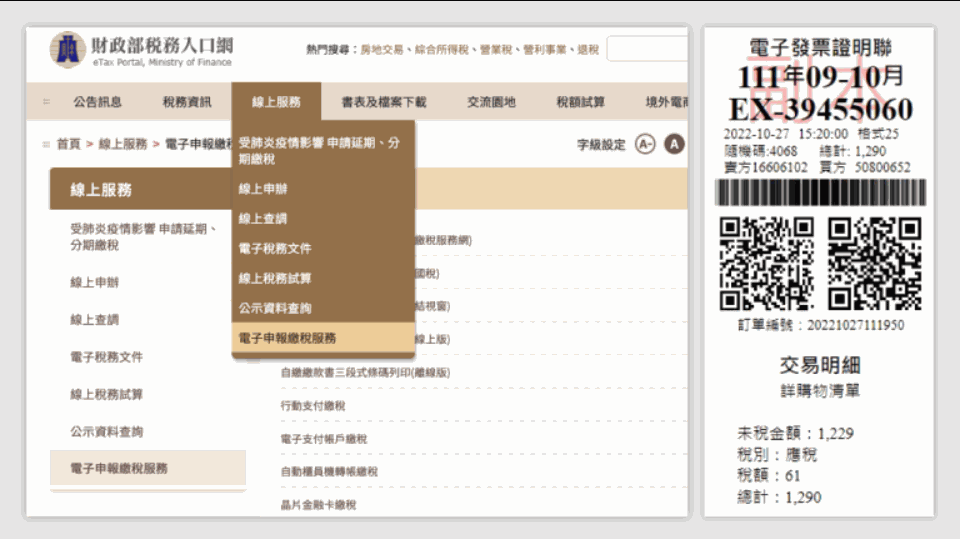Click the 訂單編號:20221027111950 text

tap(821, 325)
